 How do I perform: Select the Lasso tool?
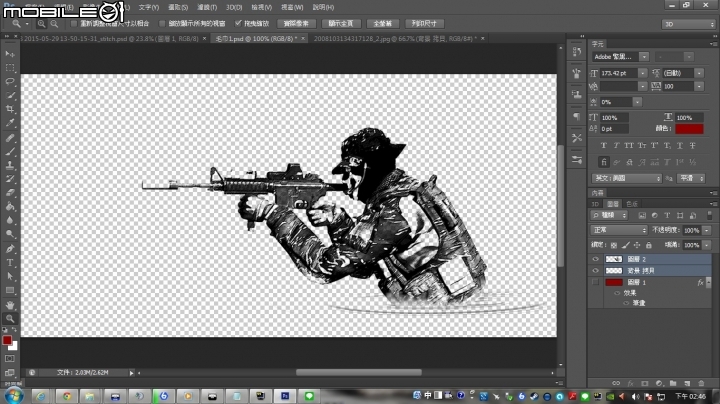click(11, 81)
